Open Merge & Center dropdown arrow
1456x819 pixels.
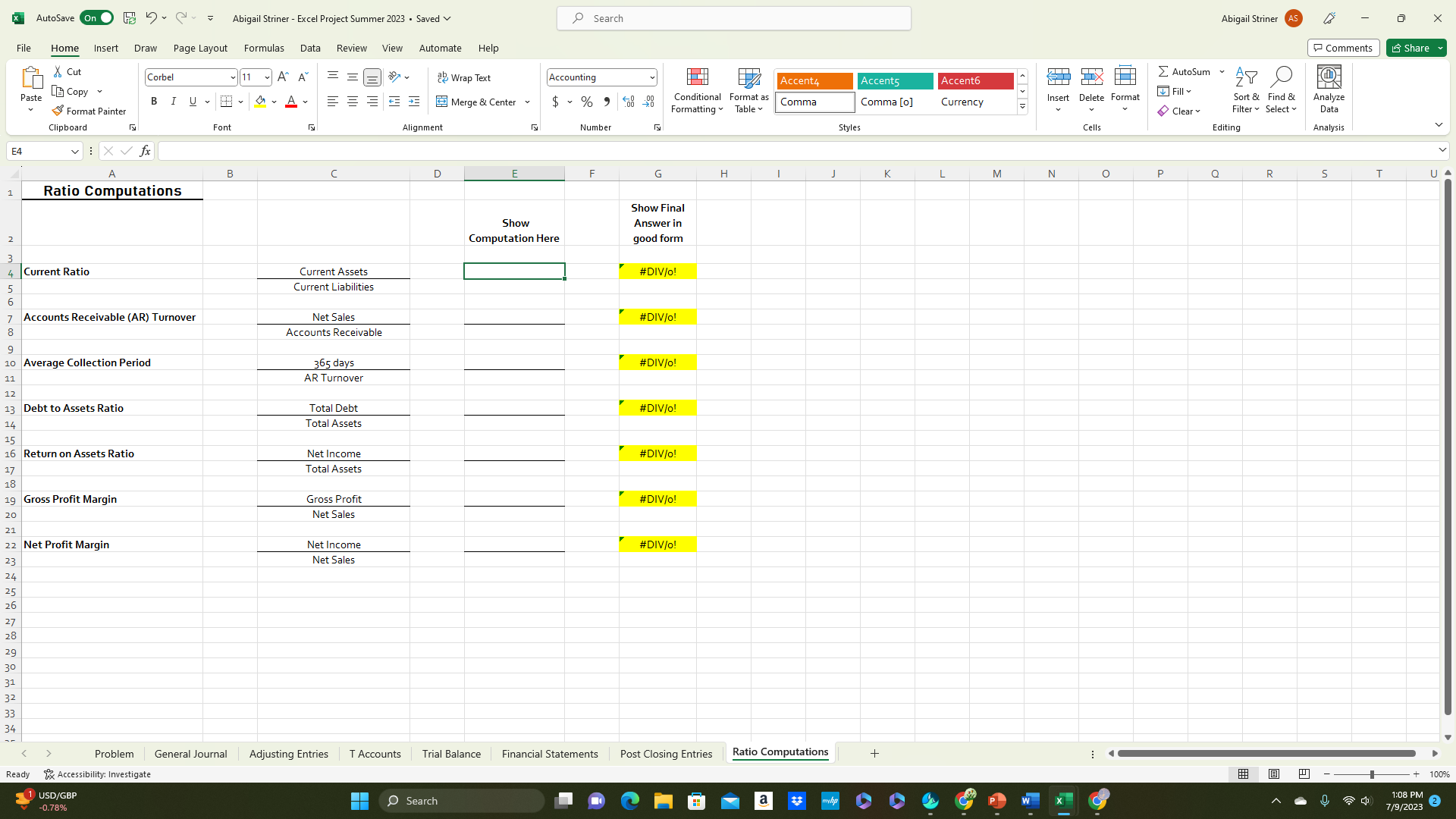528,102
